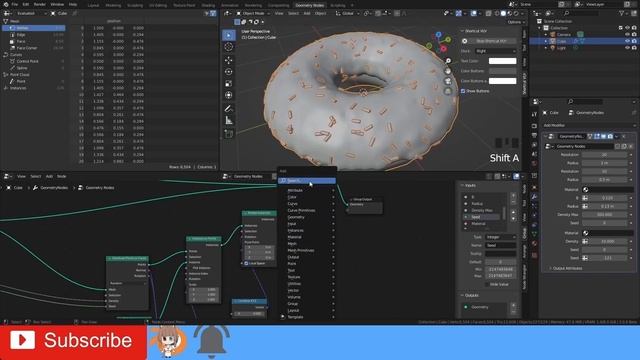Toggle visibility eye for Camera in outliner
Viewport: 640px width, 360px height.
pos(627,34)
